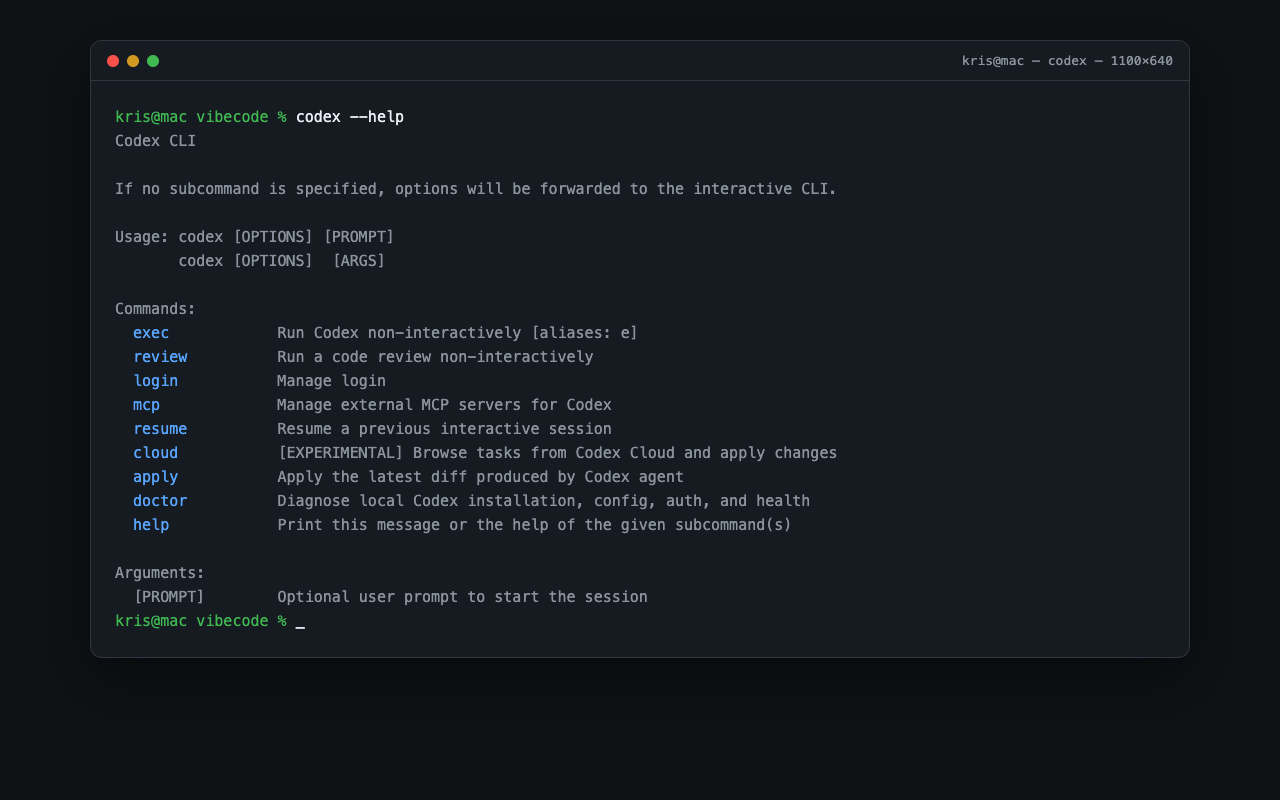
Task: Click 'Apply the latest diff produced by Codex agent'
Action: point(481,477)
